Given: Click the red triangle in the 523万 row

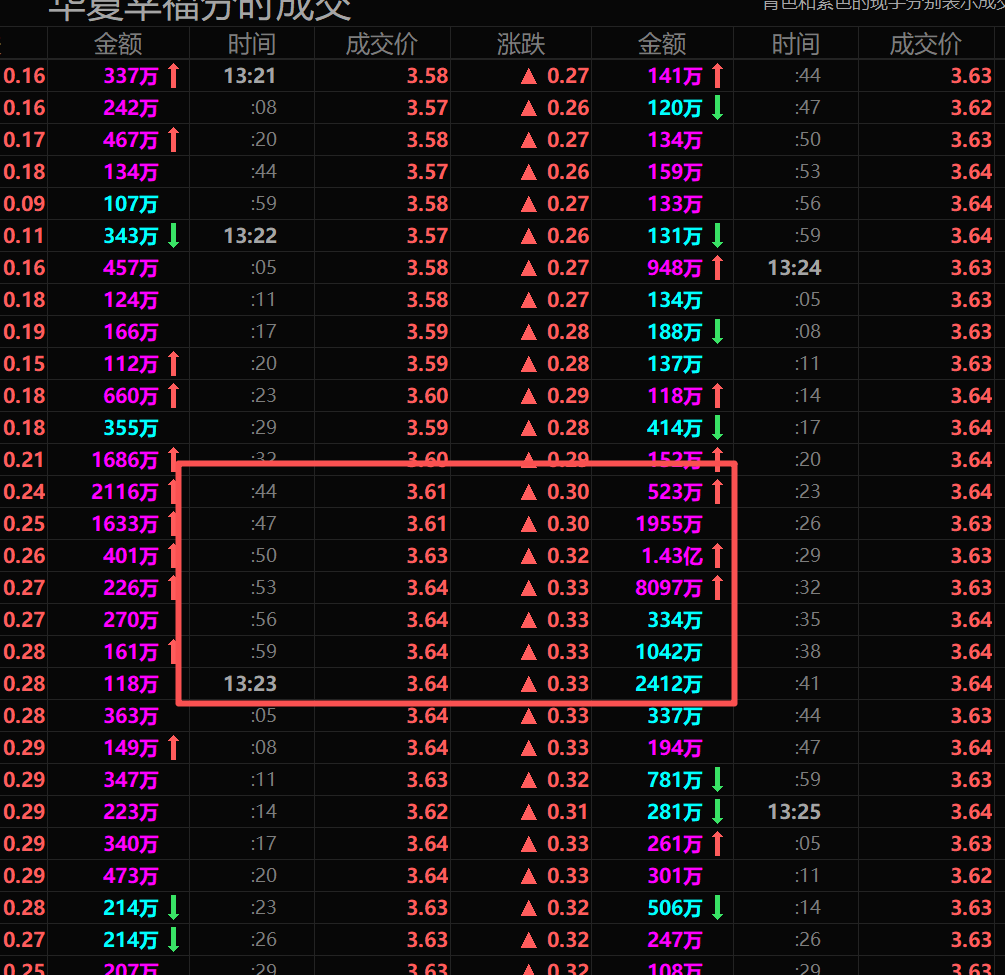Looking at the screenshot, I should coord(529,492).
